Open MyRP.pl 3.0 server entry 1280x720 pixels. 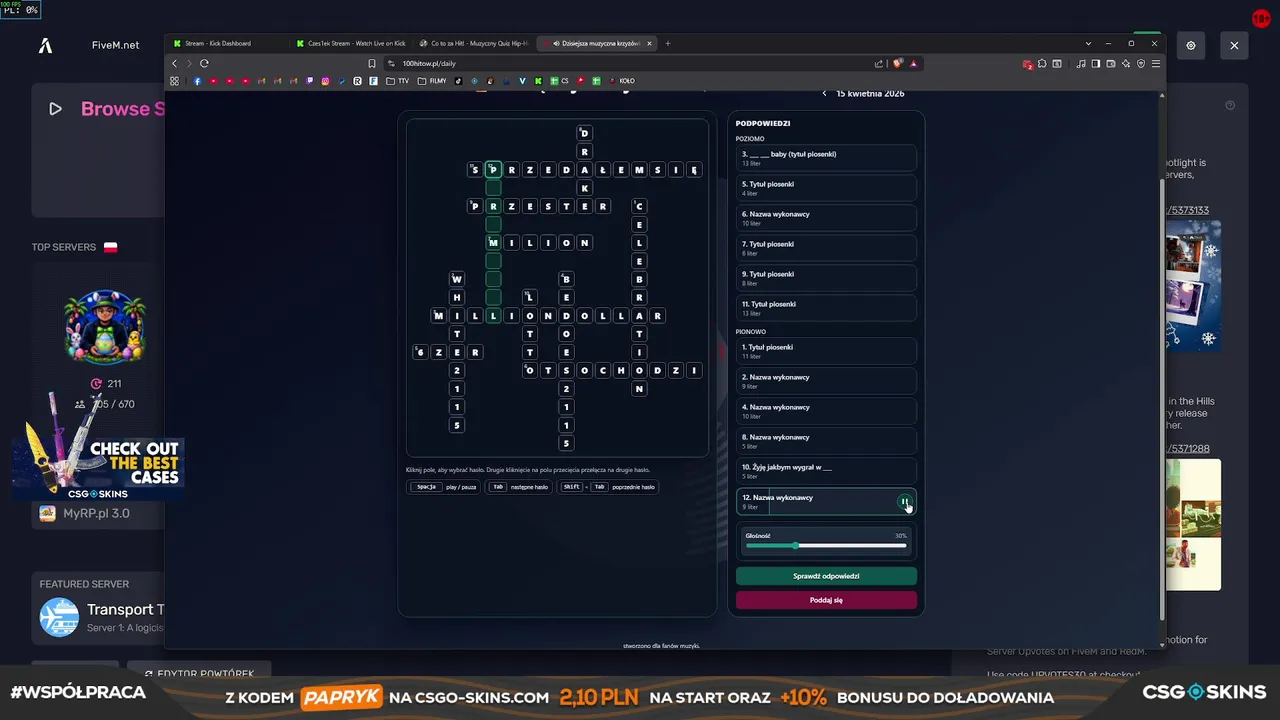pos(98,513)
